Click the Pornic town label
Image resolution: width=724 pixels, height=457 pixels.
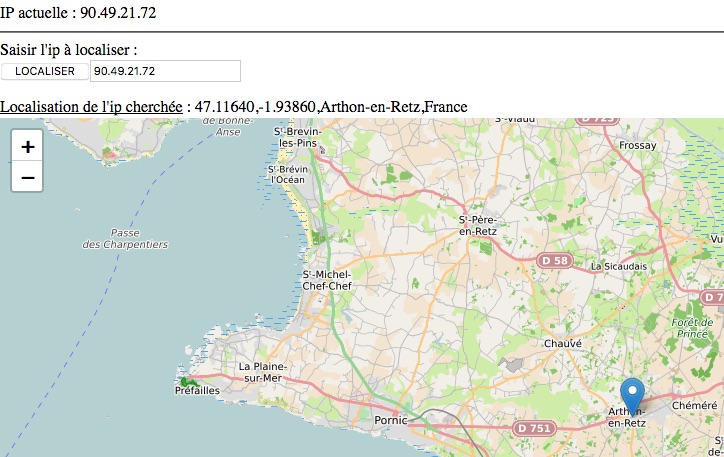[391, 420]
